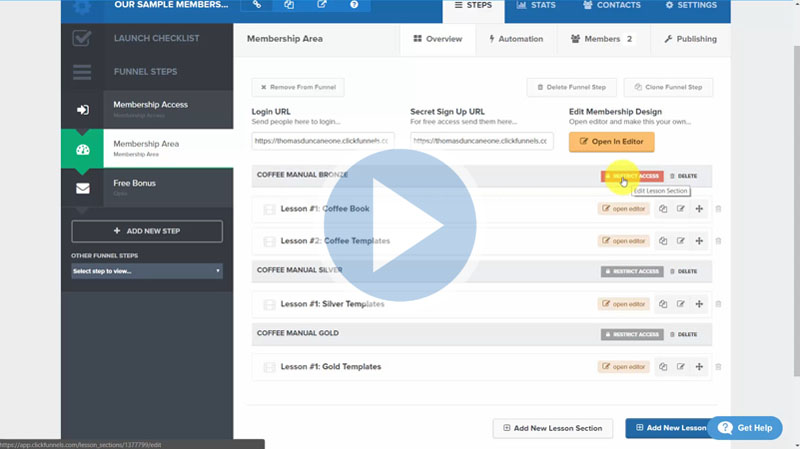Click the Membership Area dashboard icon in sidebar
800x449 pixels.
coord(82,149)
